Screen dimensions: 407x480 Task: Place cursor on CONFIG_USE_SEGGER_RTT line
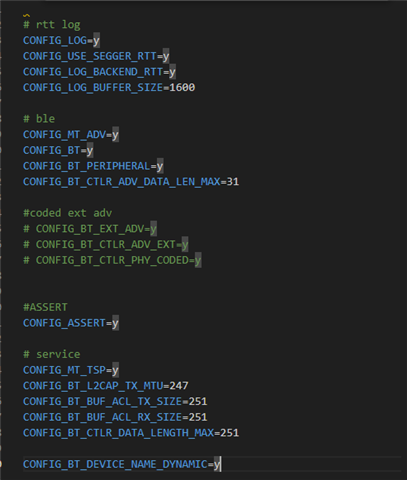tap(96, 56)
